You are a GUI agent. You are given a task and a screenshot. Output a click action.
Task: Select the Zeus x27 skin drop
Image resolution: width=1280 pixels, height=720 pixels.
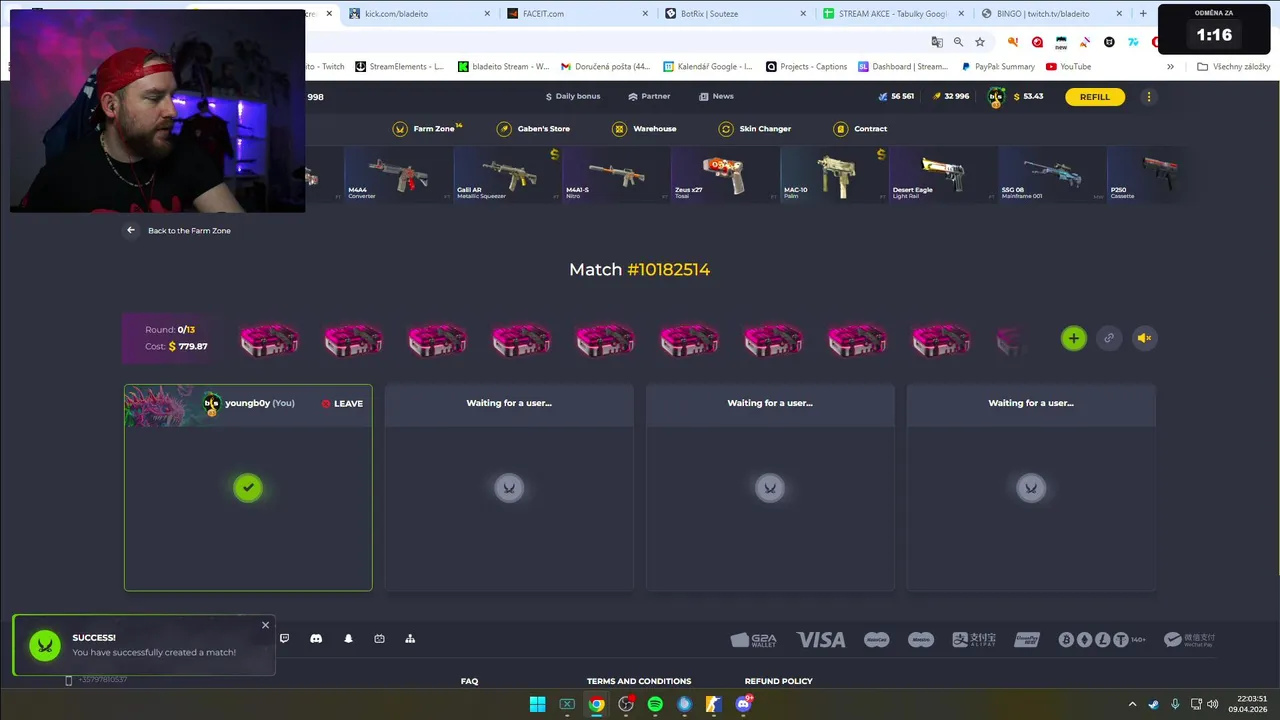click(x=725, y=174)
